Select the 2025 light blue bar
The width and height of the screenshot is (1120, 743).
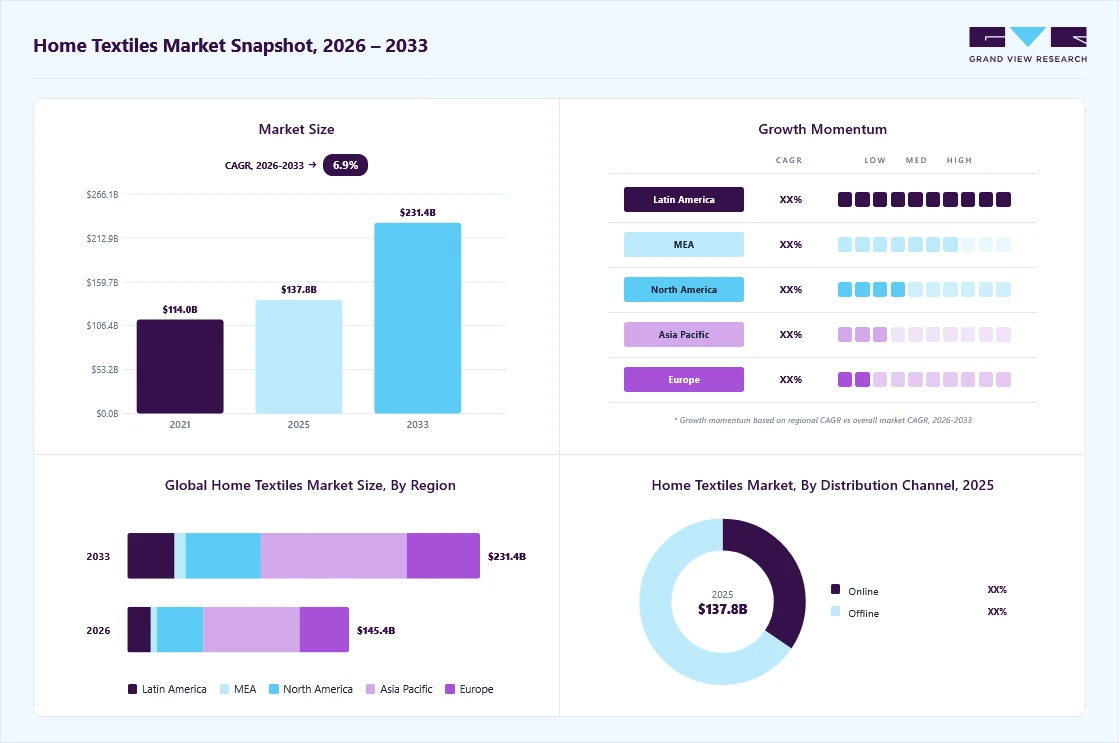299,356
